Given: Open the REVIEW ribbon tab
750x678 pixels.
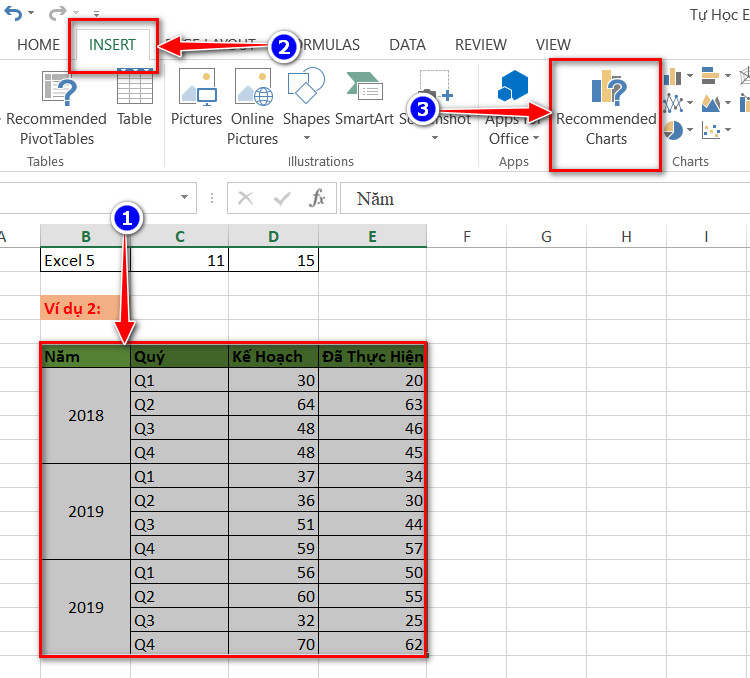Looking at the screenshot, I should coord(480,44).
